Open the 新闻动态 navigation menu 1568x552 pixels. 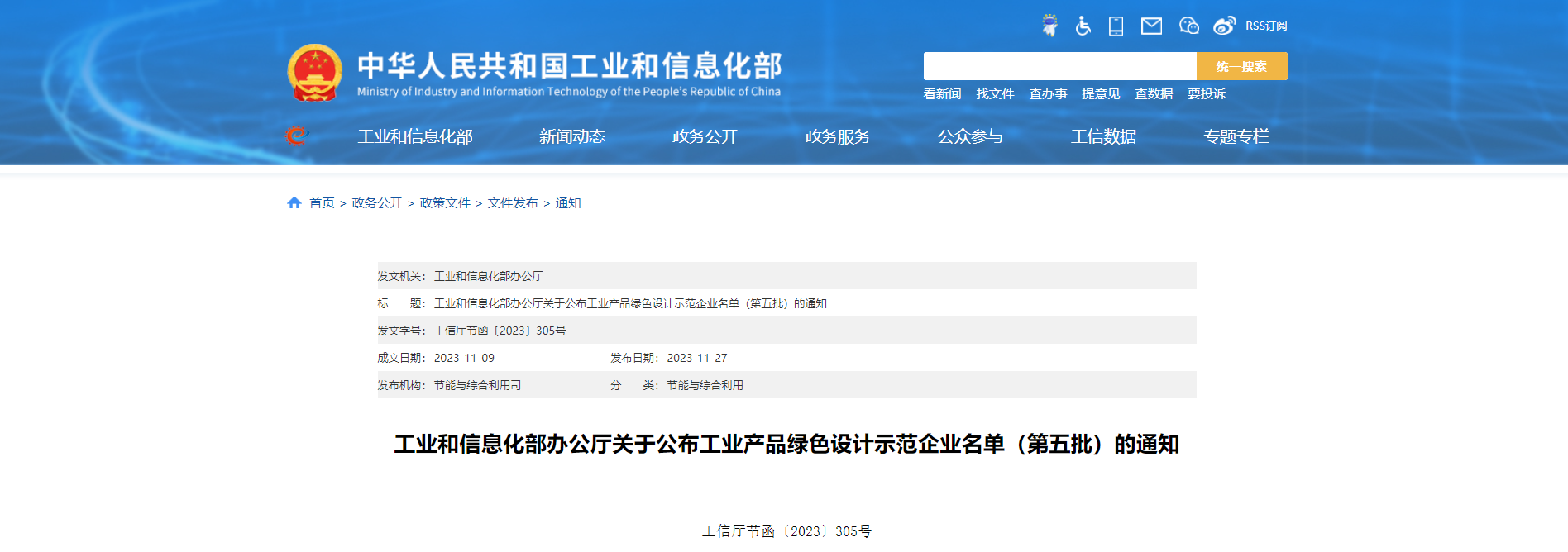pyautogui.click(x=571, y=136)
